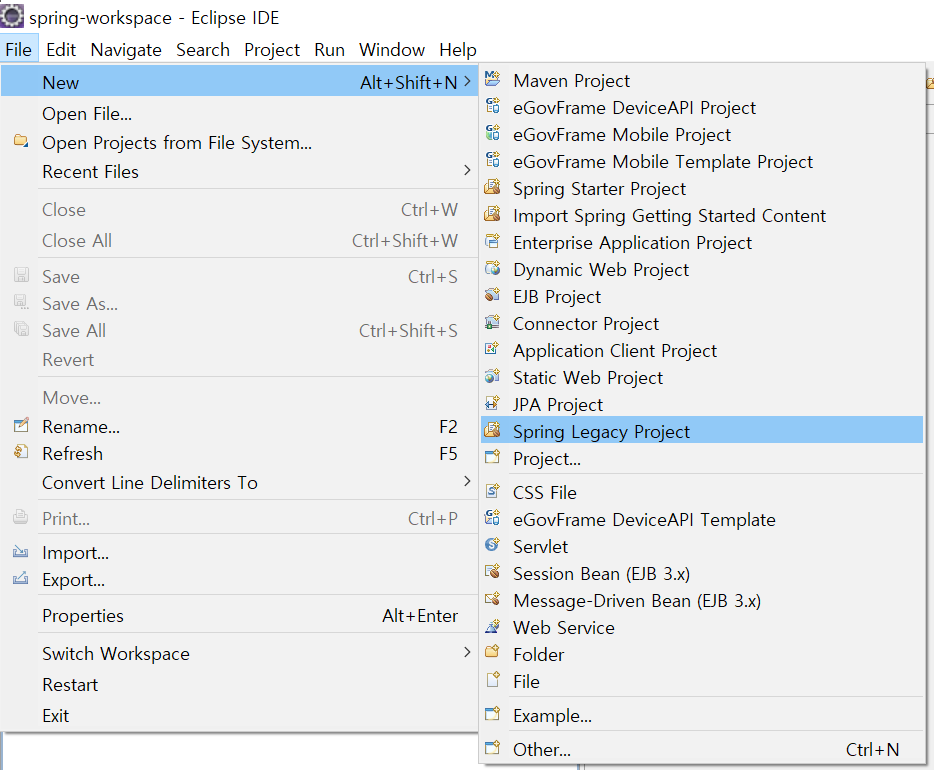Choose Open File... from File menu

[239, 113]
